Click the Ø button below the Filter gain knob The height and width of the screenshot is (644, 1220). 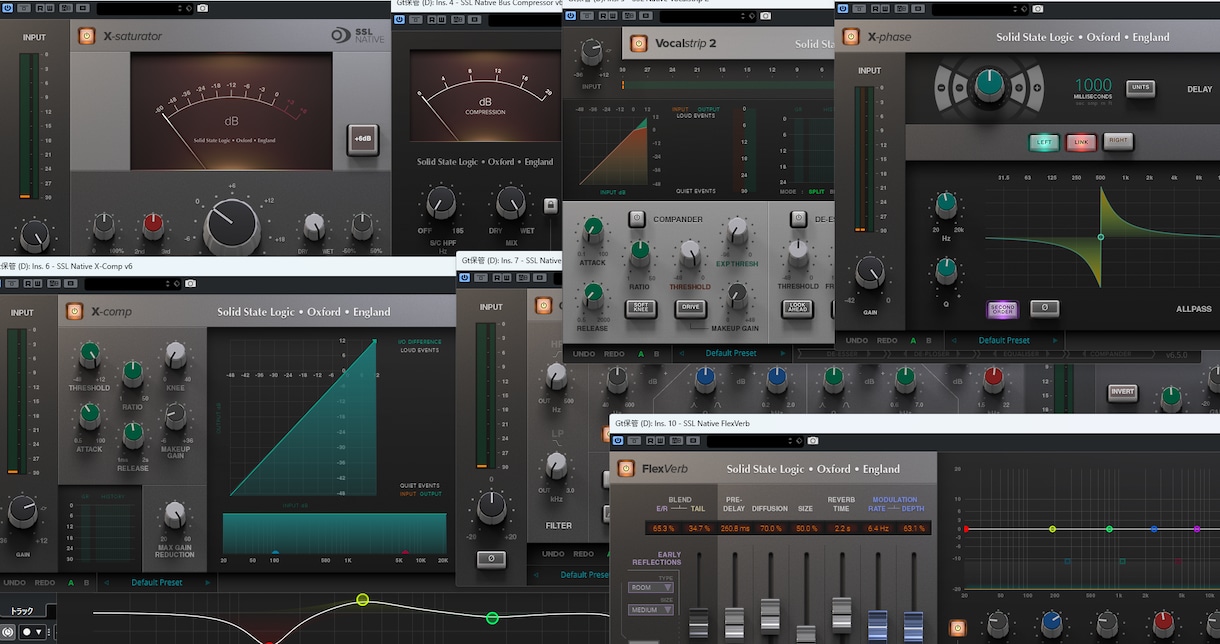point(491,559)
